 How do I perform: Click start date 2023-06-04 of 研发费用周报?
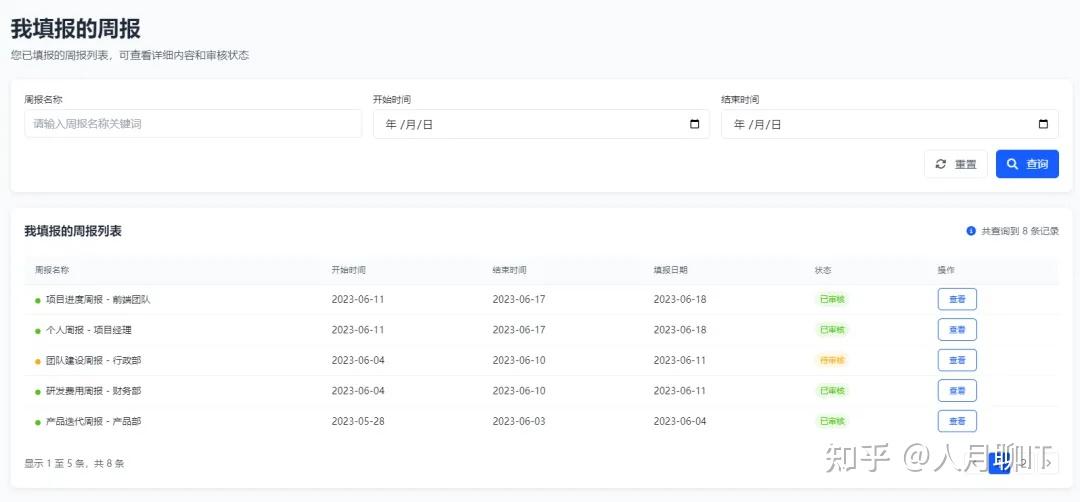(357, 390)
